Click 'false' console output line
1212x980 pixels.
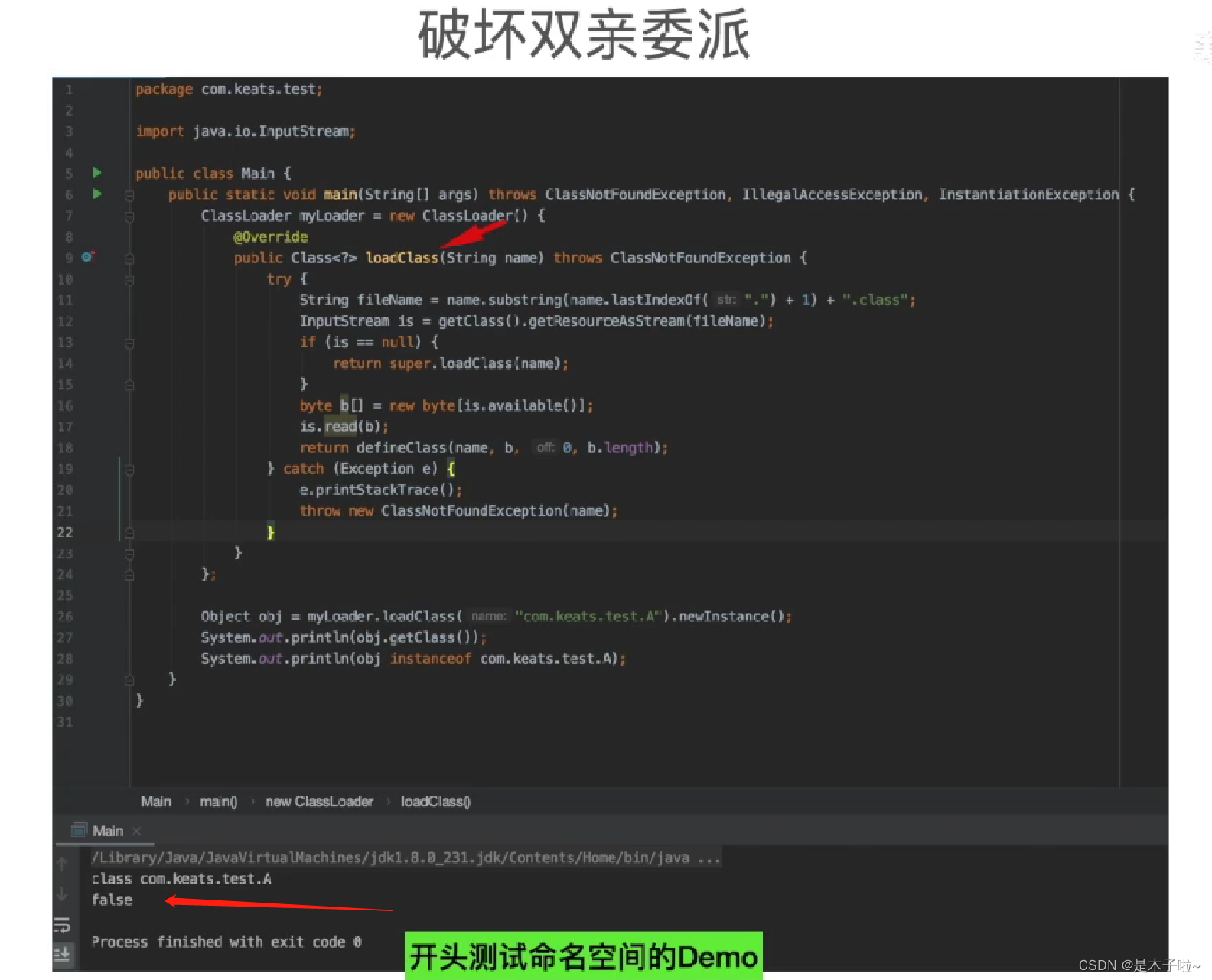pyautogui.click(x=112, y=900)
